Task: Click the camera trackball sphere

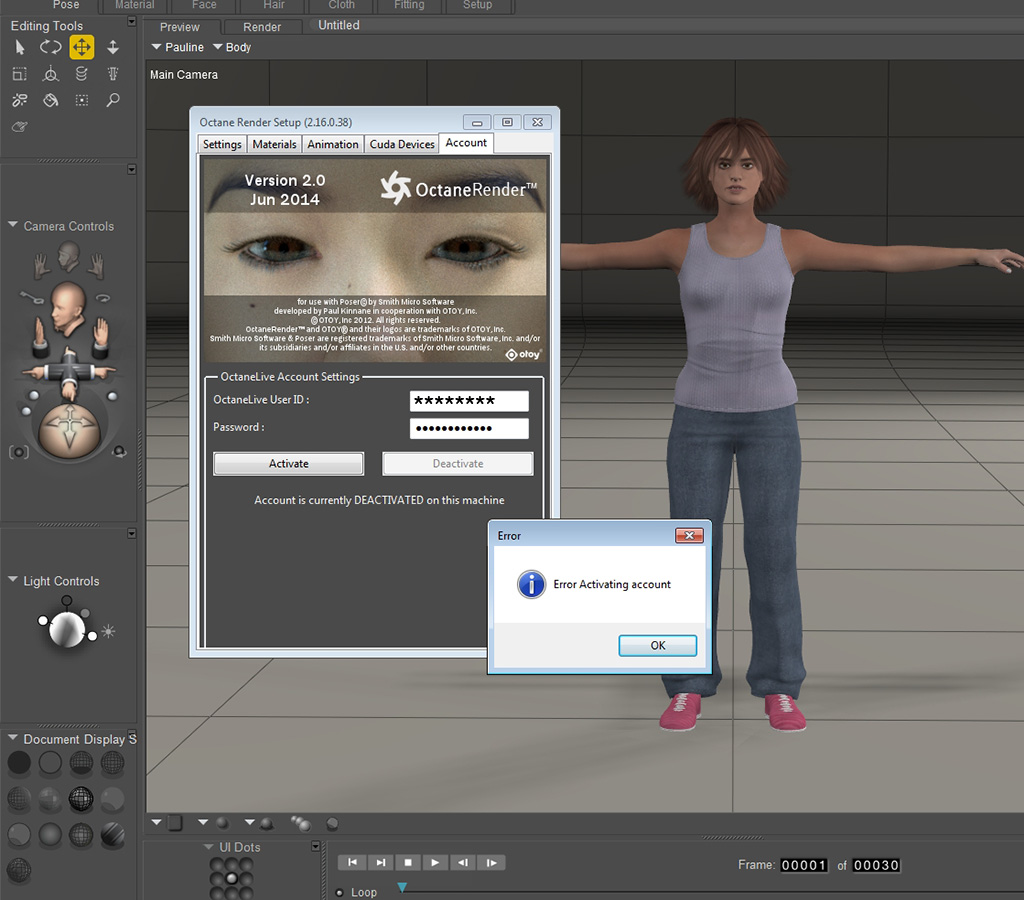Action: (68, 432)
